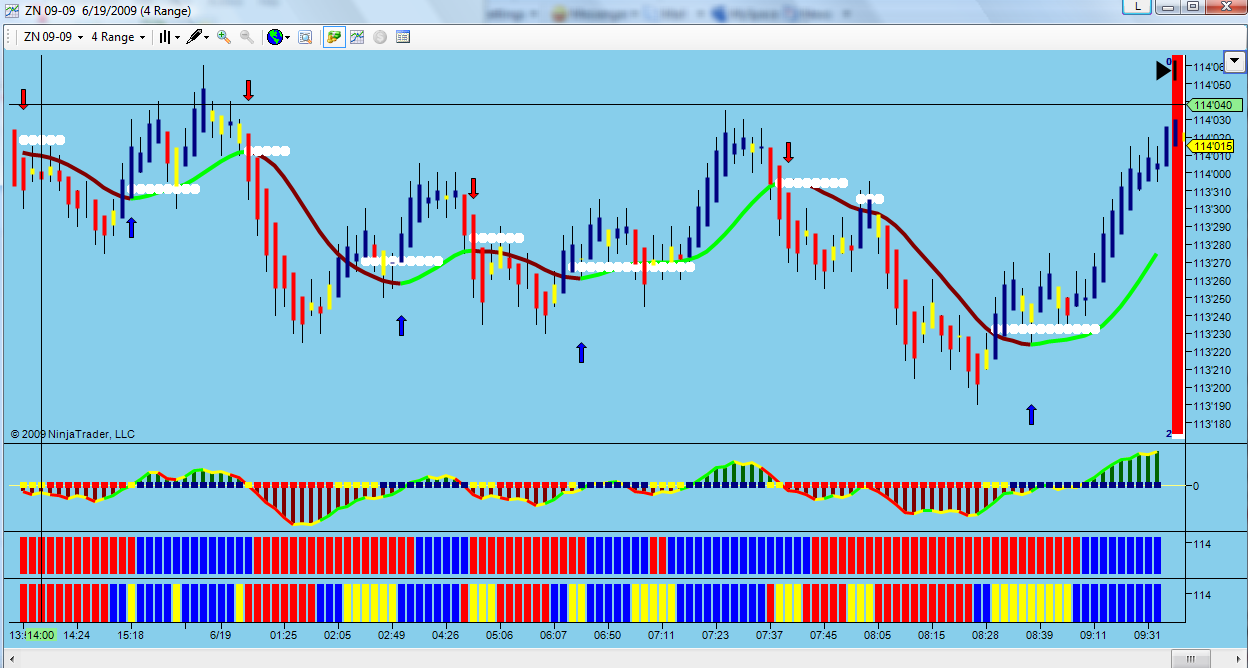The height and width of the screenshot is (668, 1248).
Task: Click the 113'280 price axis label
Action: click(1212, 246)
